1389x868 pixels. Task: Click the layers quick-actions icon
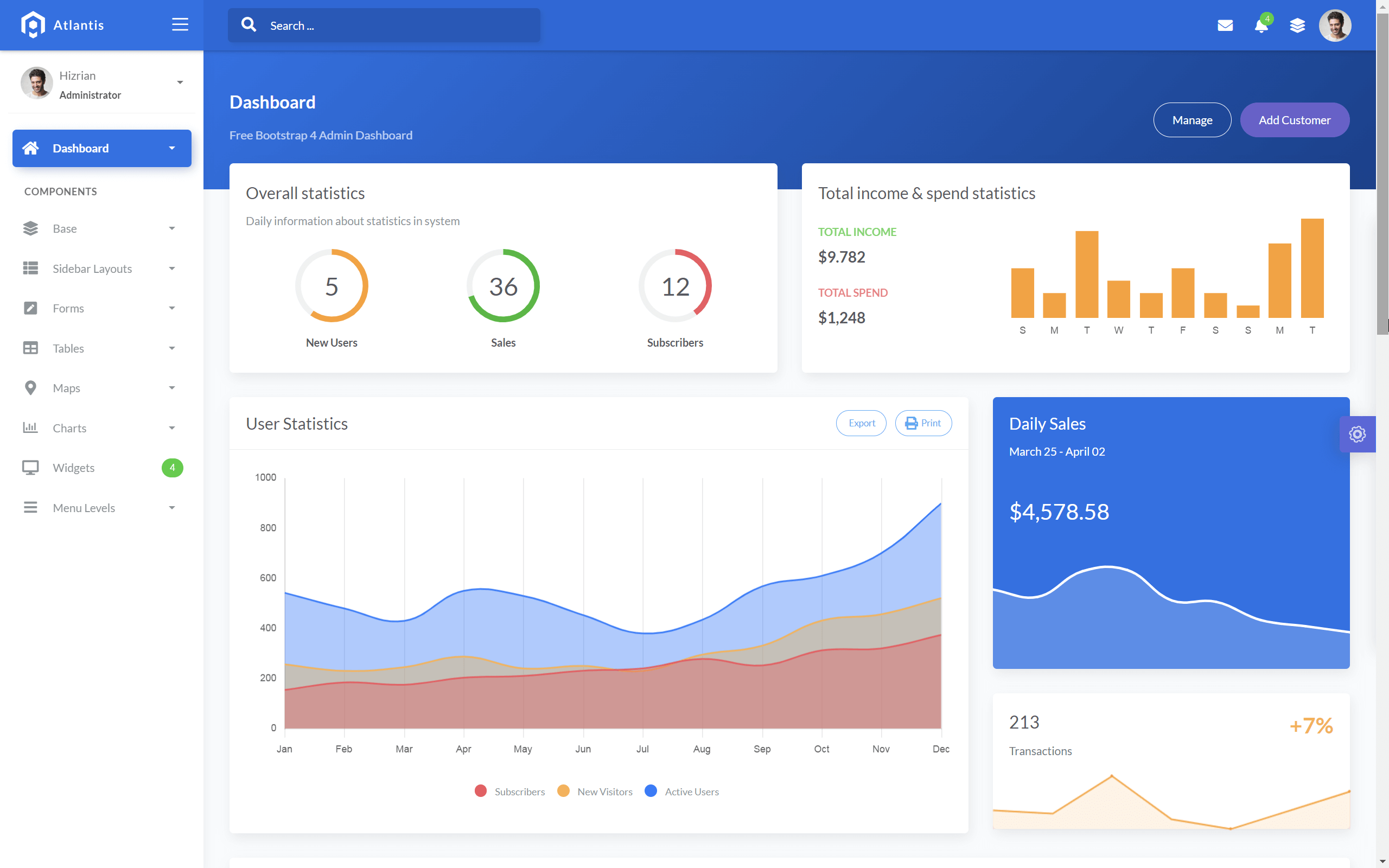click(x=1298, y=25)
